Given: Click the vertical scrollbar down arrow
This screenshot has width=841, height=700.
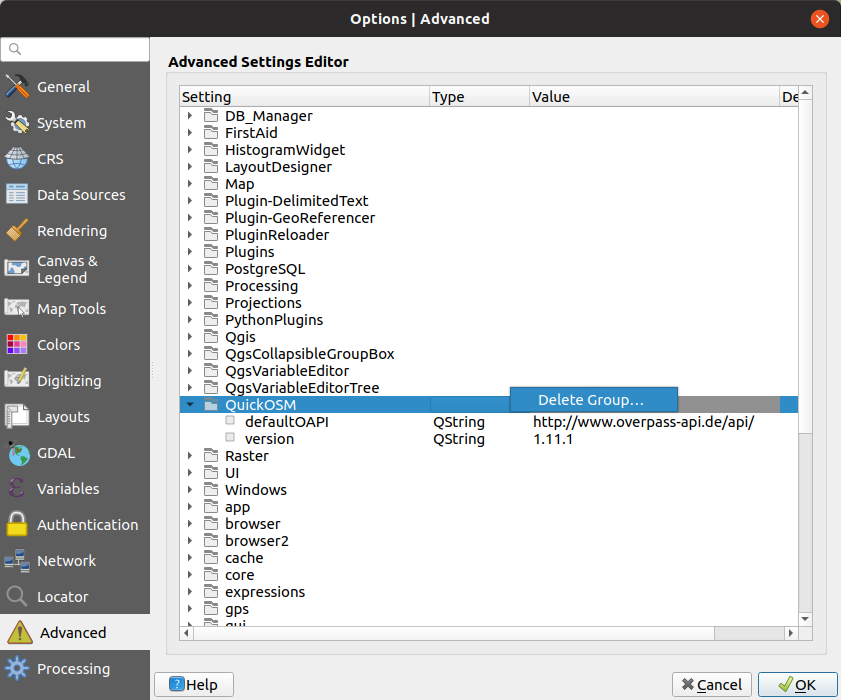Looking at the screenshot, I should point(805,619).
